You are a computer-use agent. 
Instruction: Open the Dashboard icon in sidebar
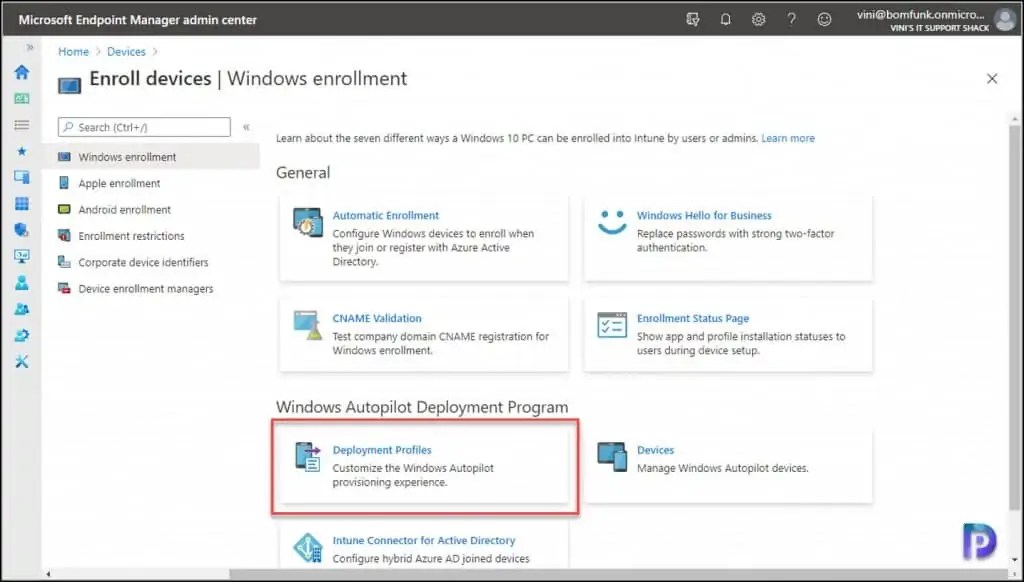pyautogui.click(x=22, y=98)
